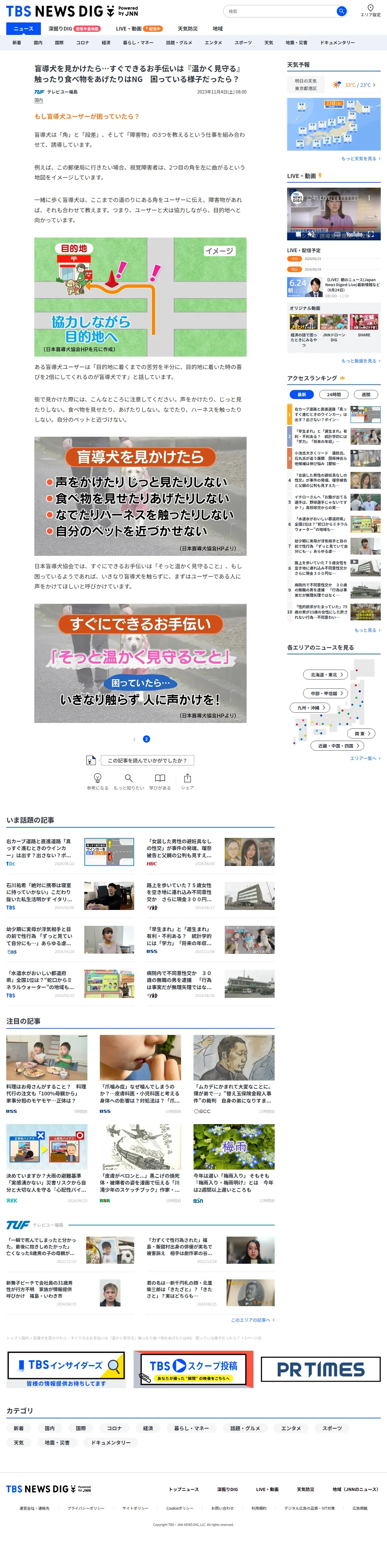Click the シェア share icon
Screen dimensions: 387x1568
pyautogui.click(x=188, y=778)
